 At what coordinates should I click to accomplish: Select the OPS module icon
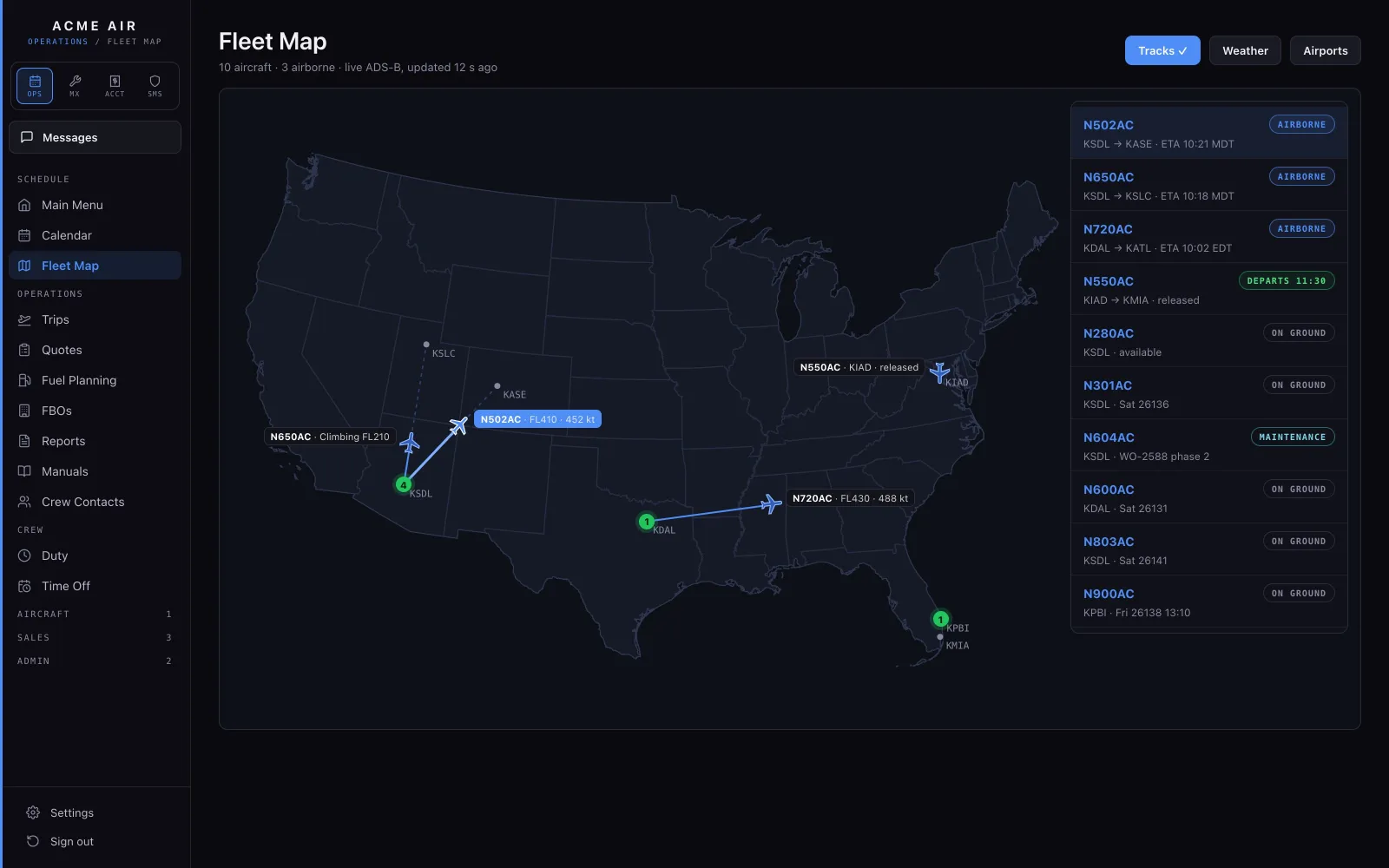point(35,86)
